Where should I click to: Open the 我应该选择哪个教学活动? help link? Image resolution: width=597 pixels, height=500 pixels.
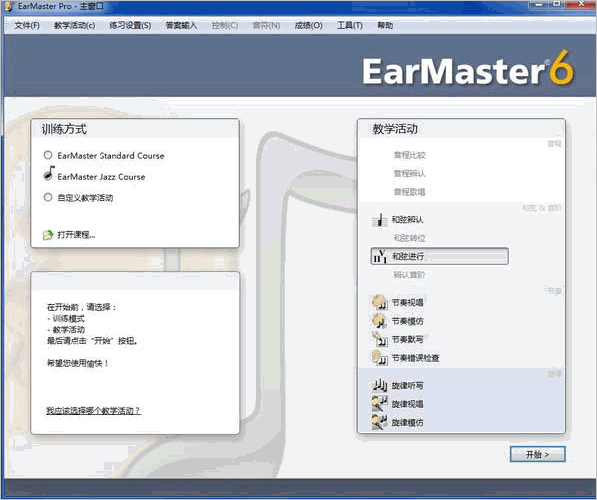tap(93, 411)
